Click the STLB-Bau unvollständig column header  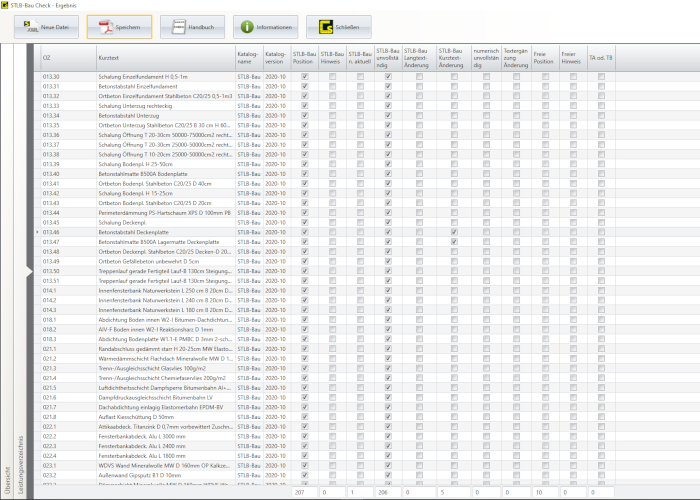tap(388, 58)
